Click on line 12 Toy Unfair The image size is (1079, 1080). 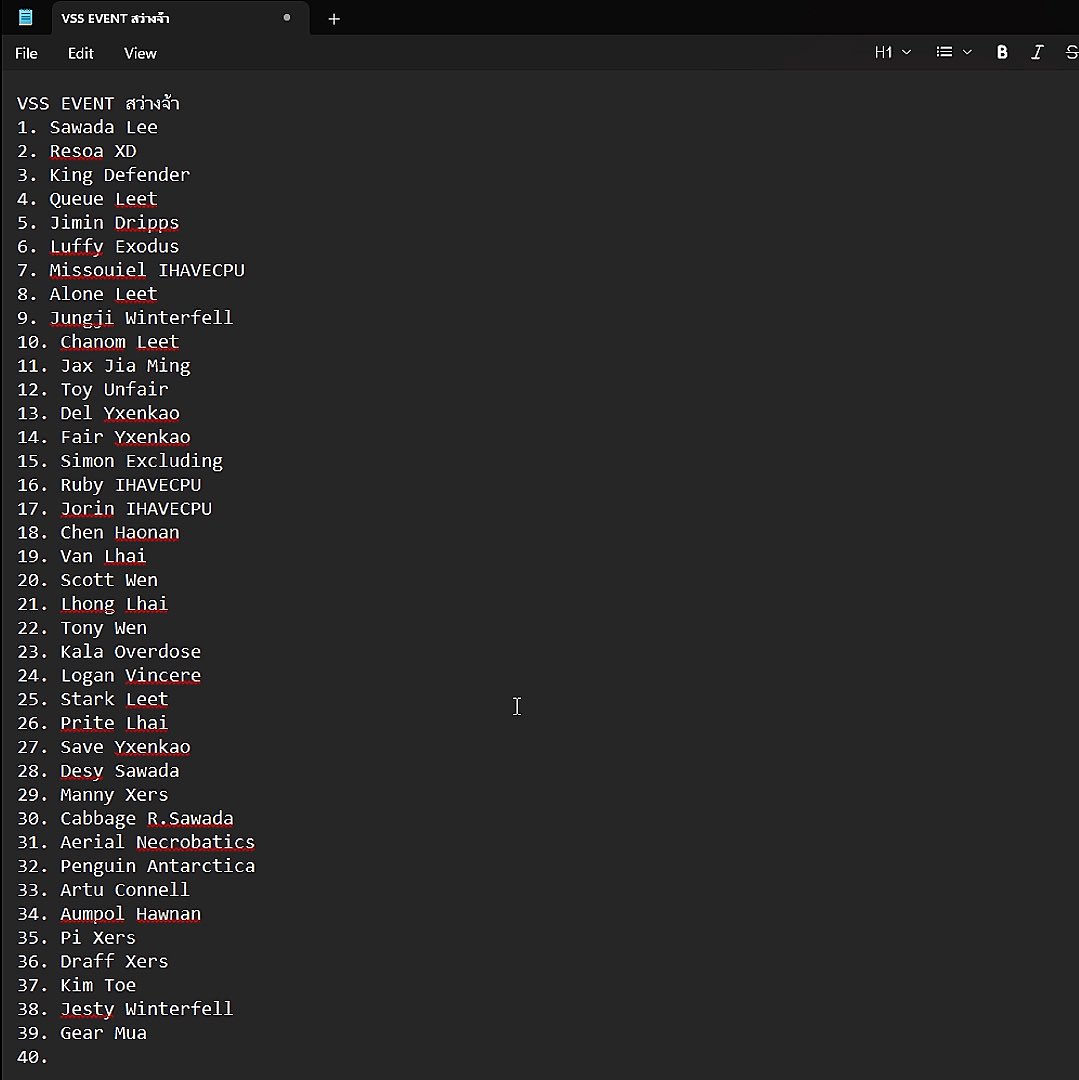tap(93, 390)
